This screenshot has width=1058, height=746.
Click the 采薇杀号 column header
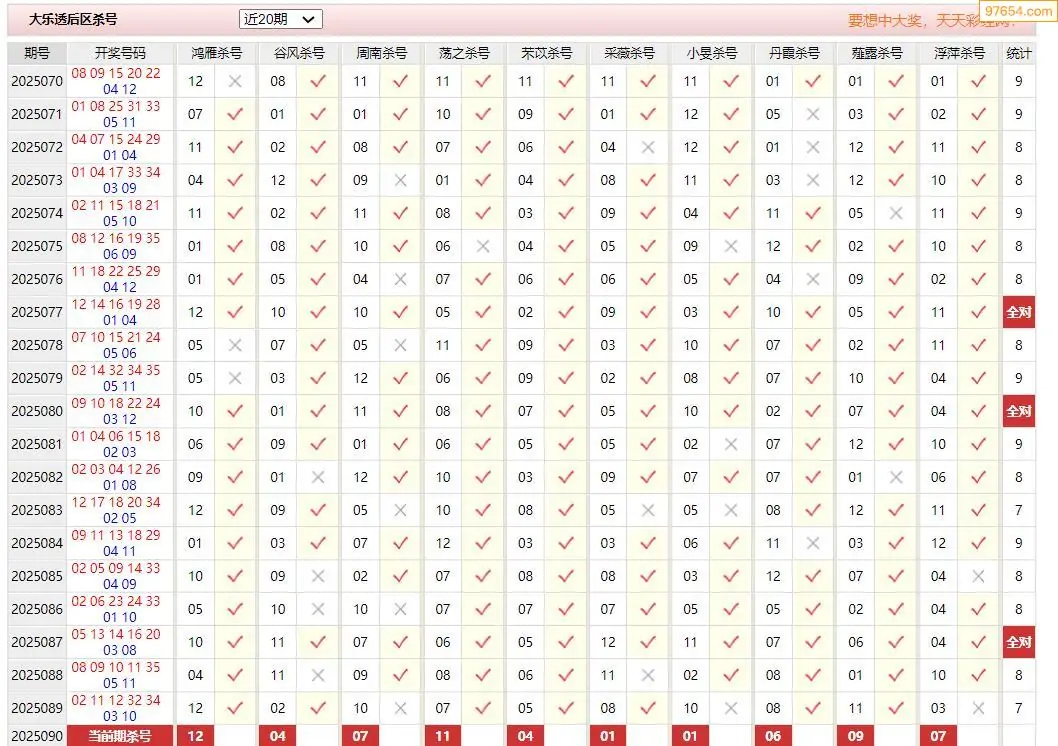629,53
